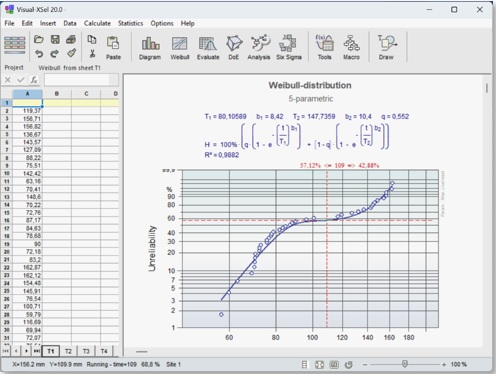Click the zoom slider handle
Image resolution: width=496 pixels, height=376 pixels.
coord(405,364)
